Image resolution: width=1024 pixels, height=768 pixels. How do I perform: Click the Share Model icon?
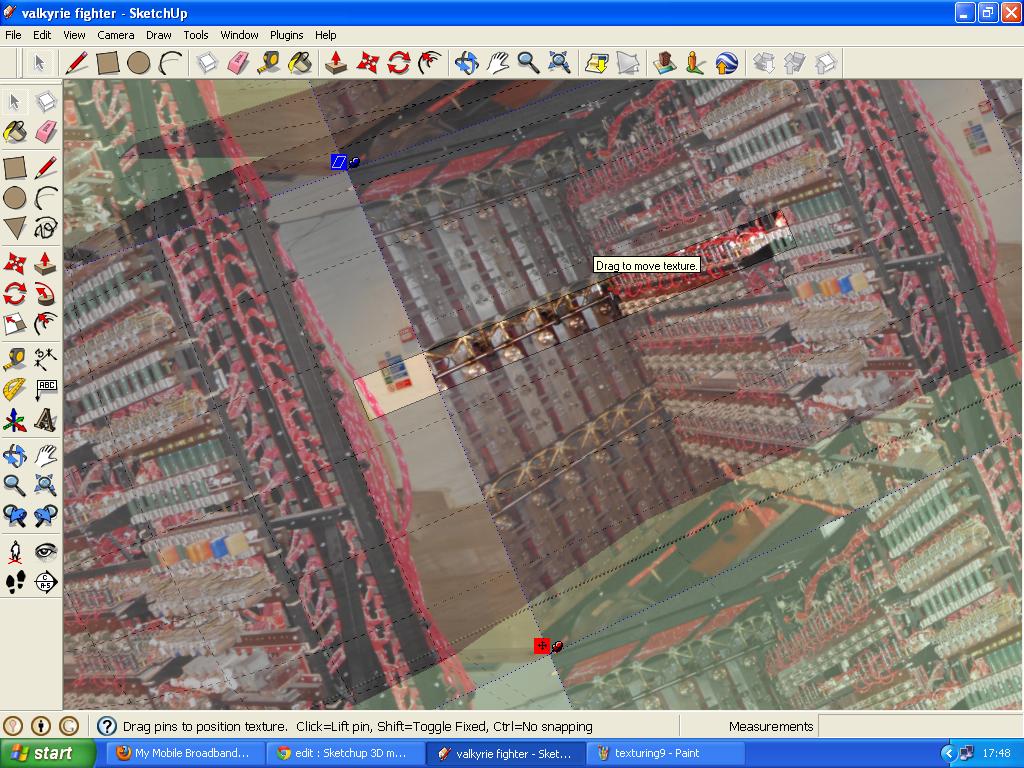795,63
